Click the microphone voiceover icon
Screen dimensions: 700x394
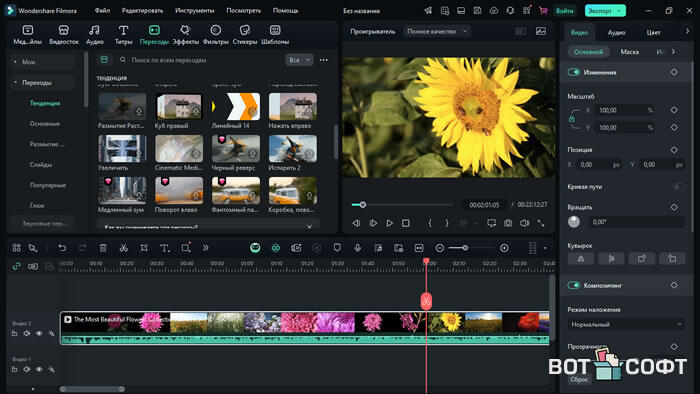(358, 248)
